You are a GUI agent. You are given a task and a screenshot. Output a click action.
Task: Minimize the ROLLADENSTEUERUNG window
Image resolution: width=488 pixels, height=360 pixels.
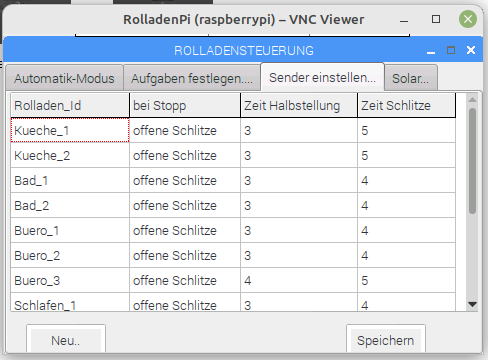coord(431,52)
